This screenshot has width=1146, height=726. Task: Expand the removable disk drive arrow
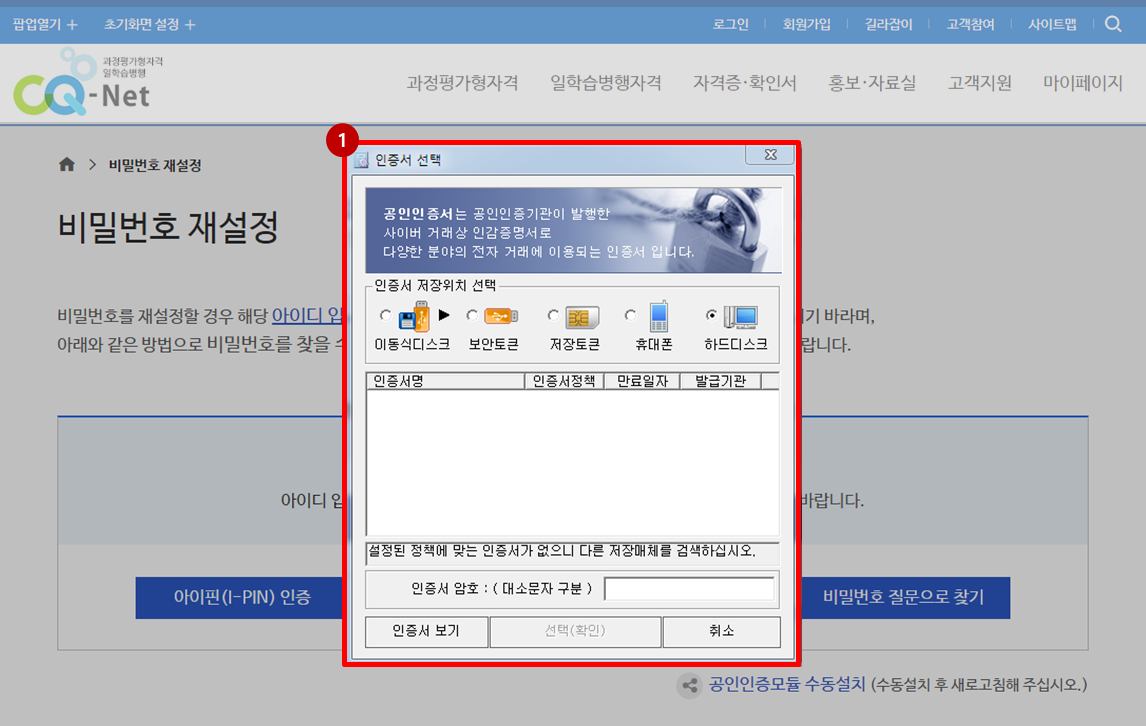[444, 315]
